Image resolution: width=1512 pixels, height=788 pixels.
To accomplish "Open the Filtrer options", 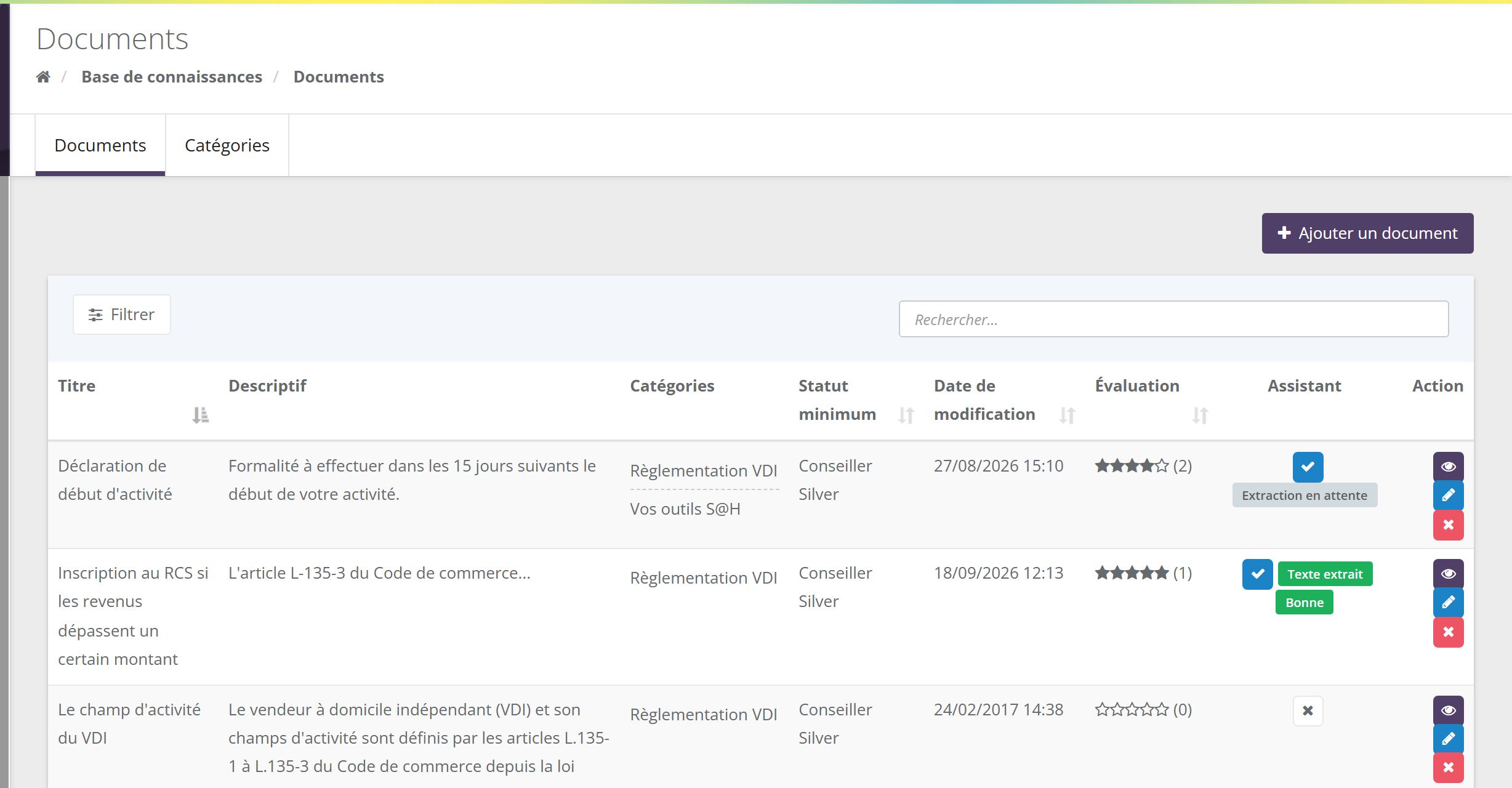I will point(122,315).
